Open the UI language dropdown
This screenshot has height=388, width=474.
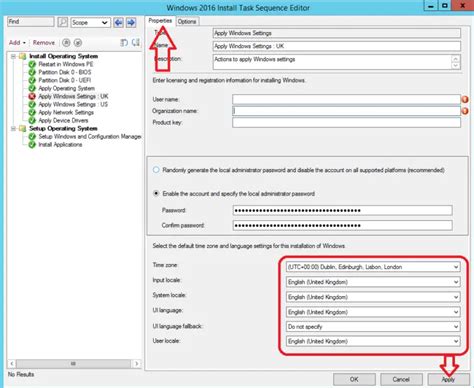point(373,312)
